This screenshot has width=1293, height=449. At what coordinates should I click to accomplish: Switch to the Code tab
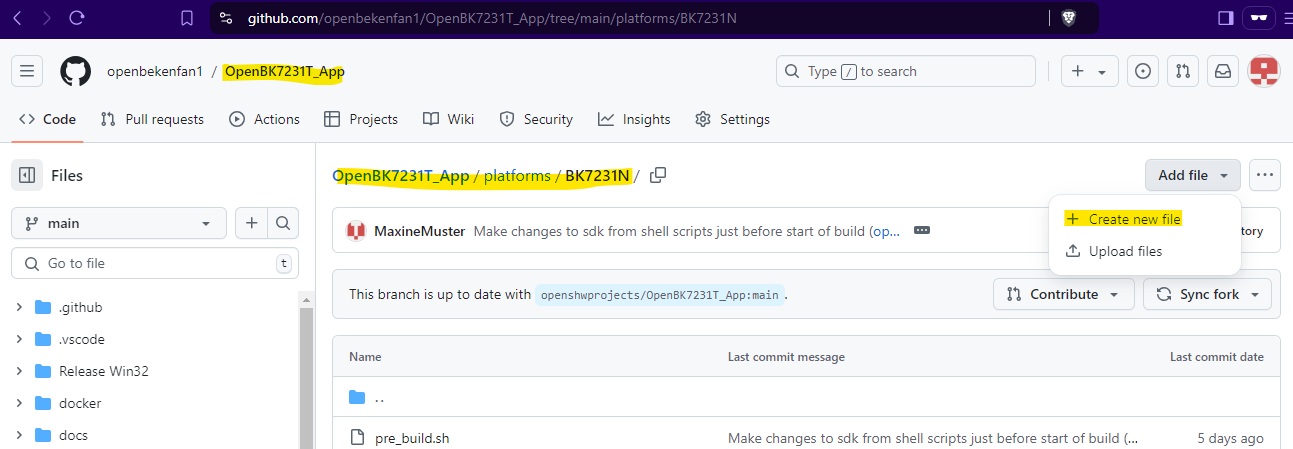tap(47, 119)
